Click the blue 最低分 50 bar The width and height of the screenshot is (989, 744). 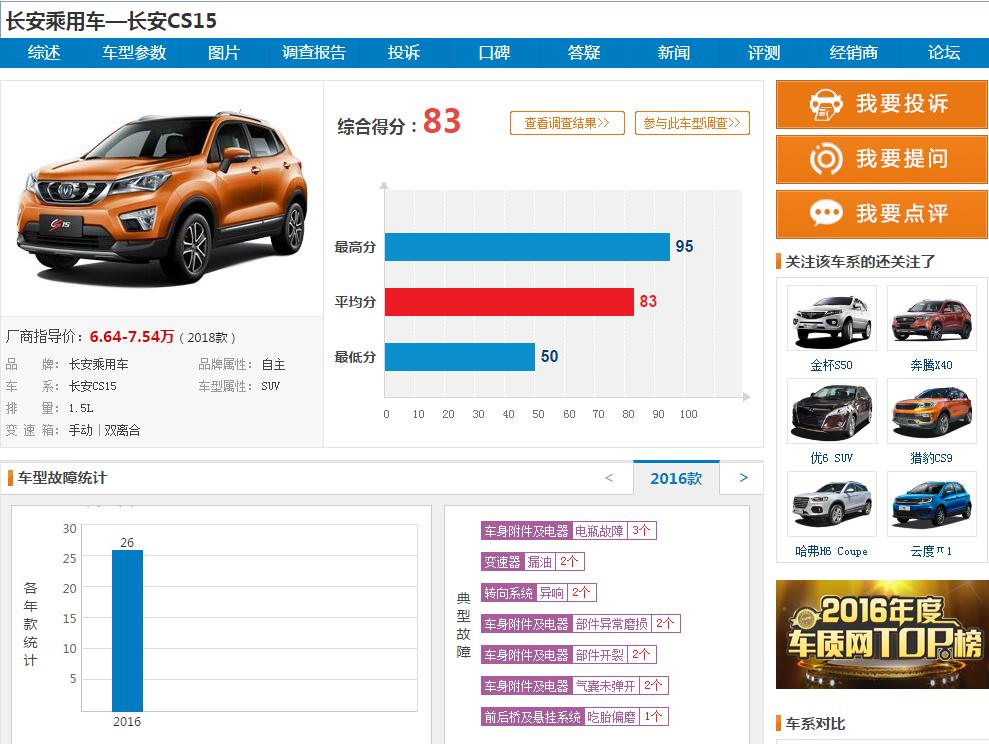click(460, 357)
